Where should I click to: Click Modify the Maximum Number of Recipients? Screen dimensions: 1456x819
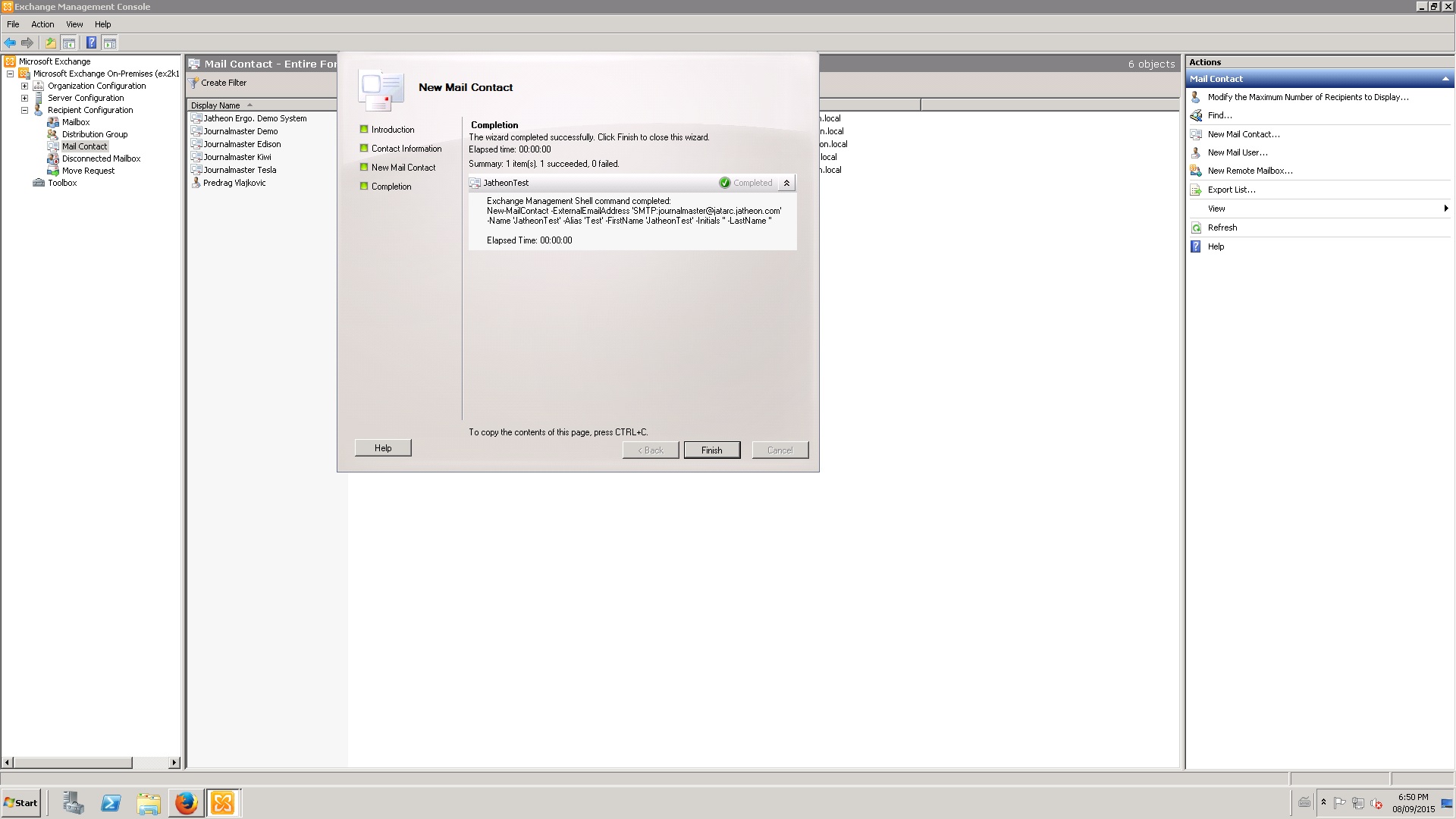(x=1308, y=97)
